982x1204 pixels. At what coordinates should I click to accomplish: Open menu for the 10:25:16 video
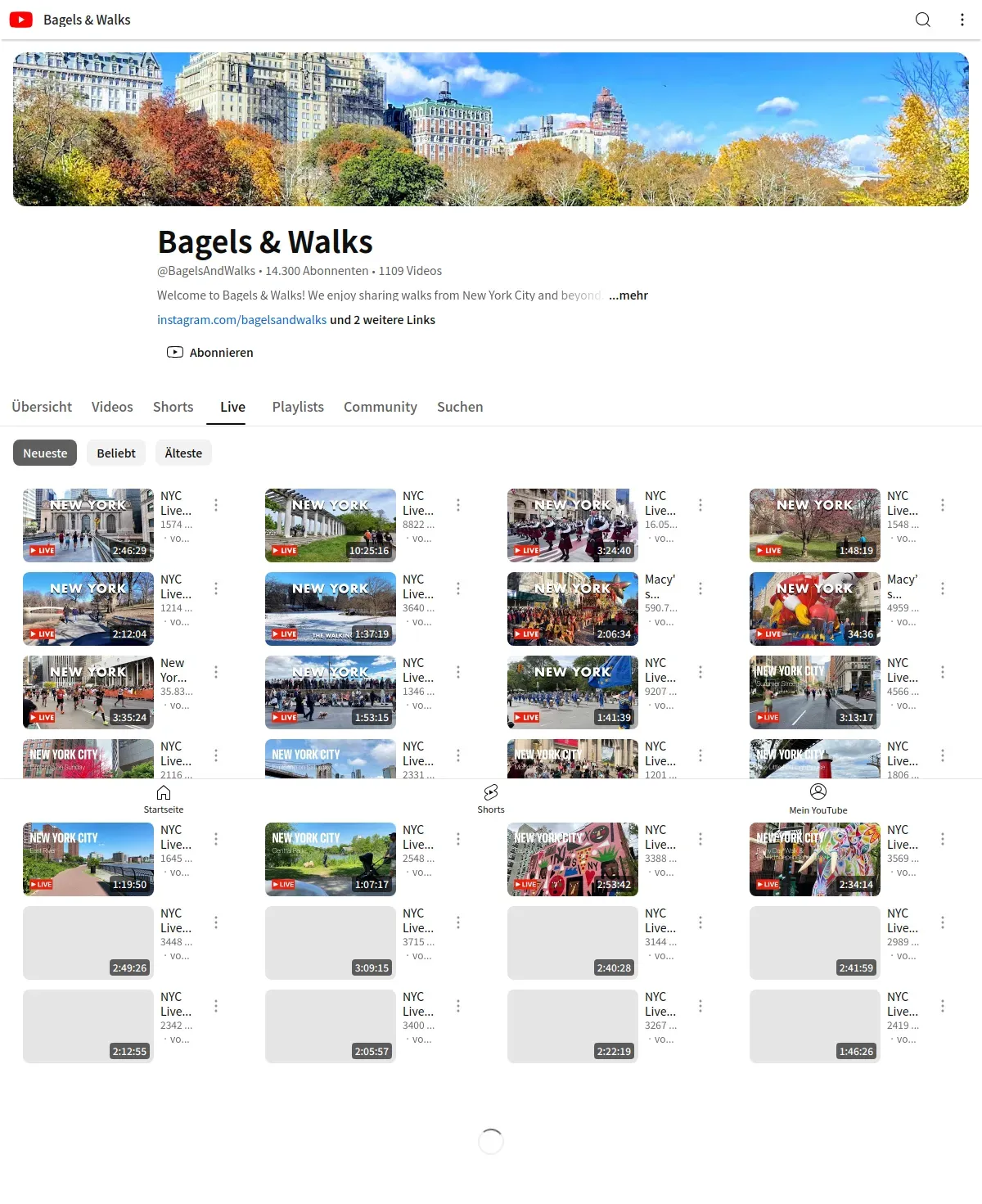[x=458, y=505]
